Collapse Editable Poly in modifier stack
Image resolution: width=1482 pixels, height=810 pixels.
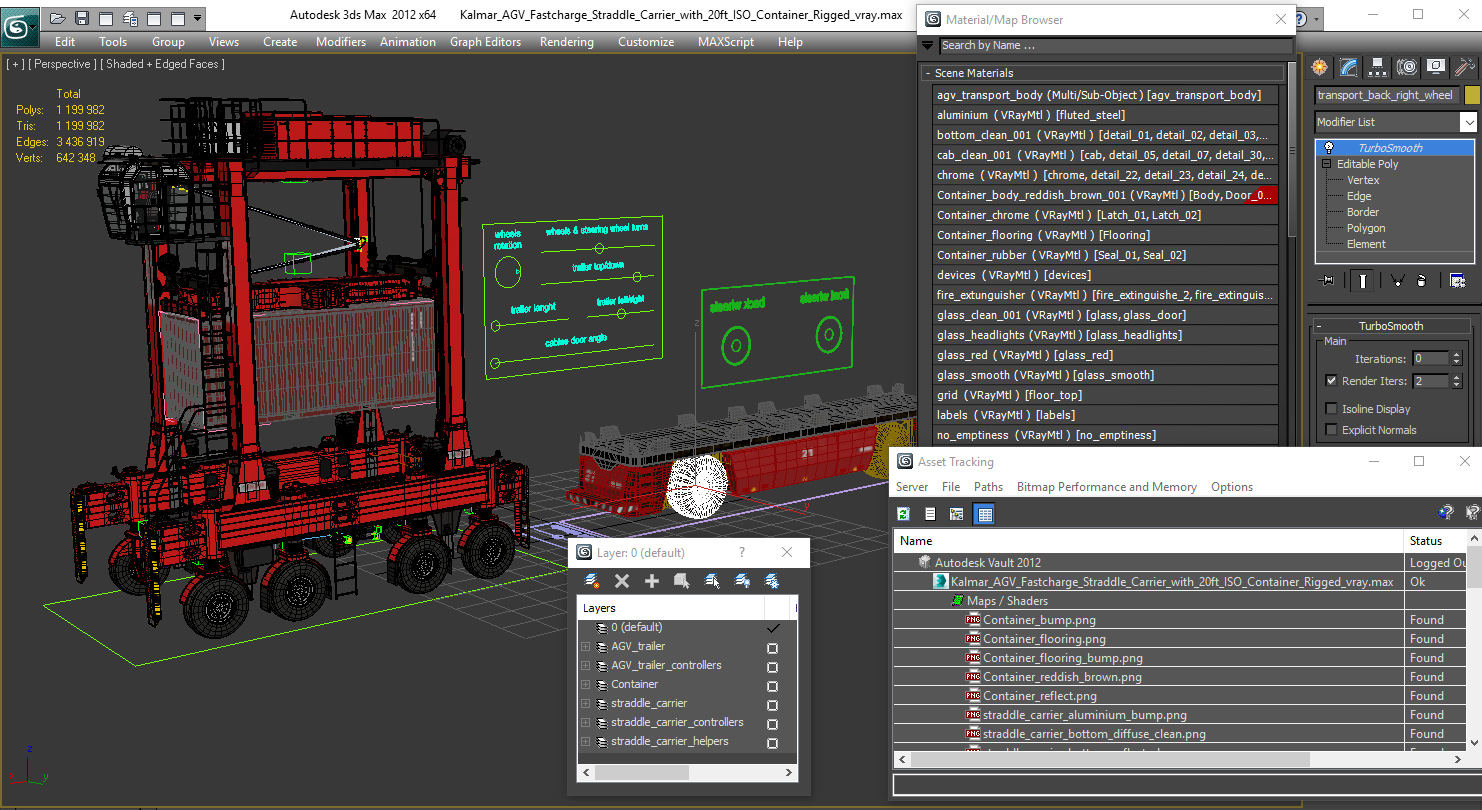1327,164
